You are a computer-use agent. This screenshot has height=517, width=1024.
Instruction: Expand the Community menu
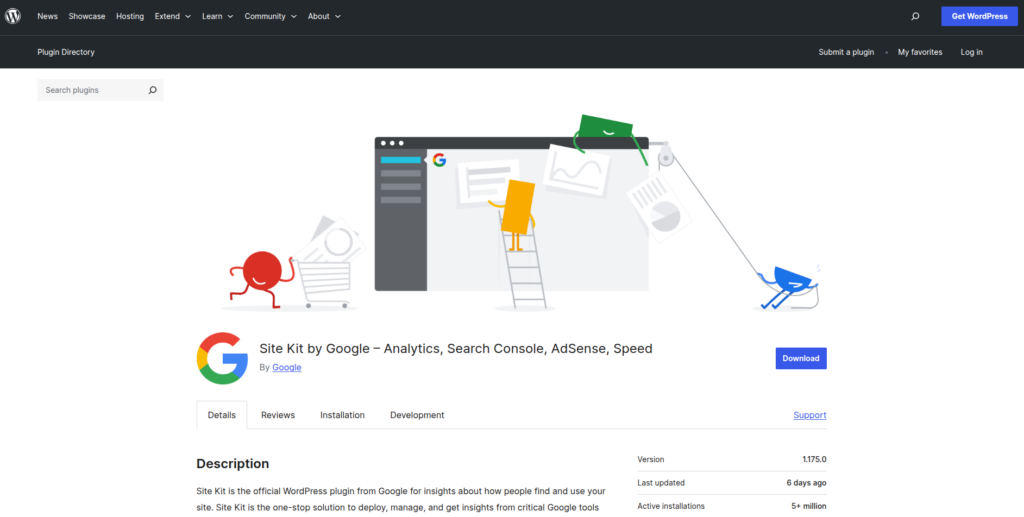pyautogui.click(x=270, y=16)
